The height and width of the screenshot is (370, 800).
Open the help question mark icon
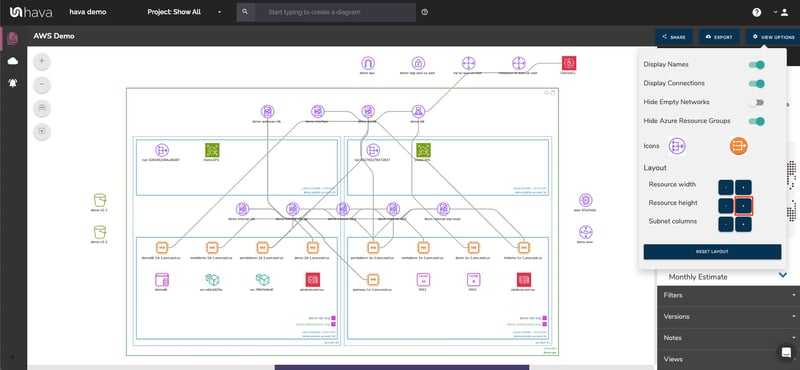(757, 12)
